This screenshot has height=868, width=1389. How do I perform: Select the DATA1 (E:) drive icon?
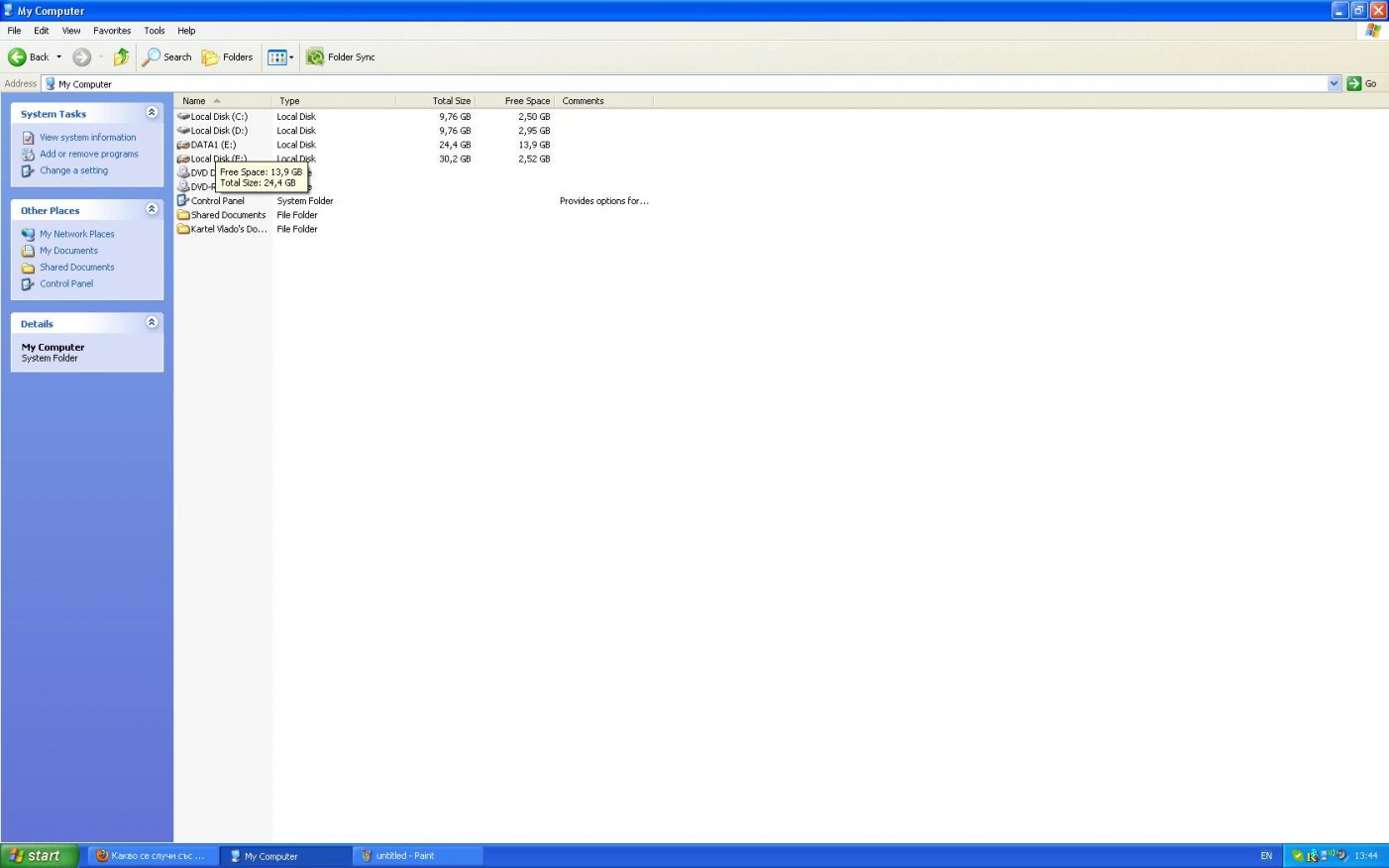click(x=183, y=145)
